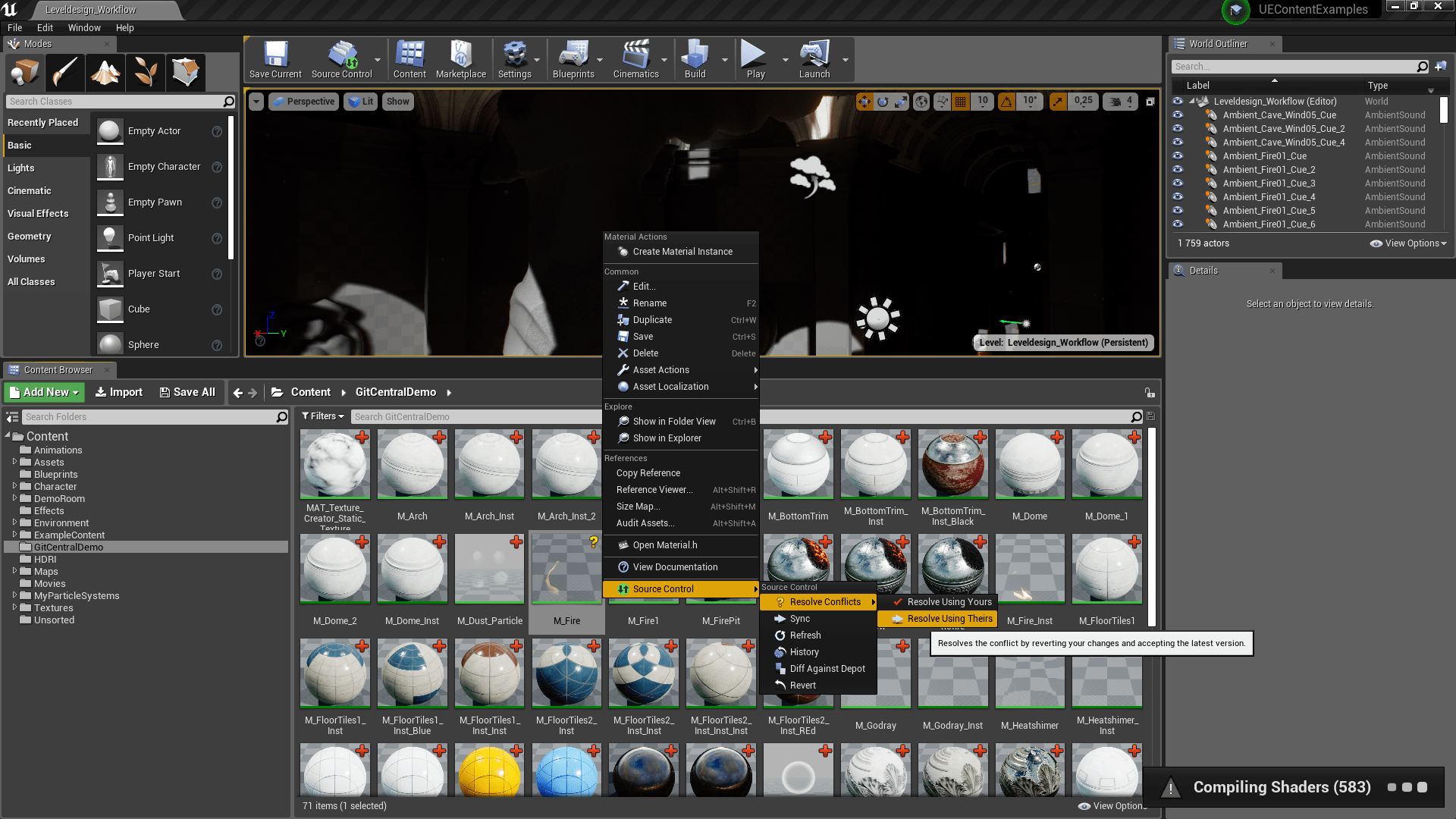Expand the Character folder in tree

pyautogui.click(x=14, y=486)
